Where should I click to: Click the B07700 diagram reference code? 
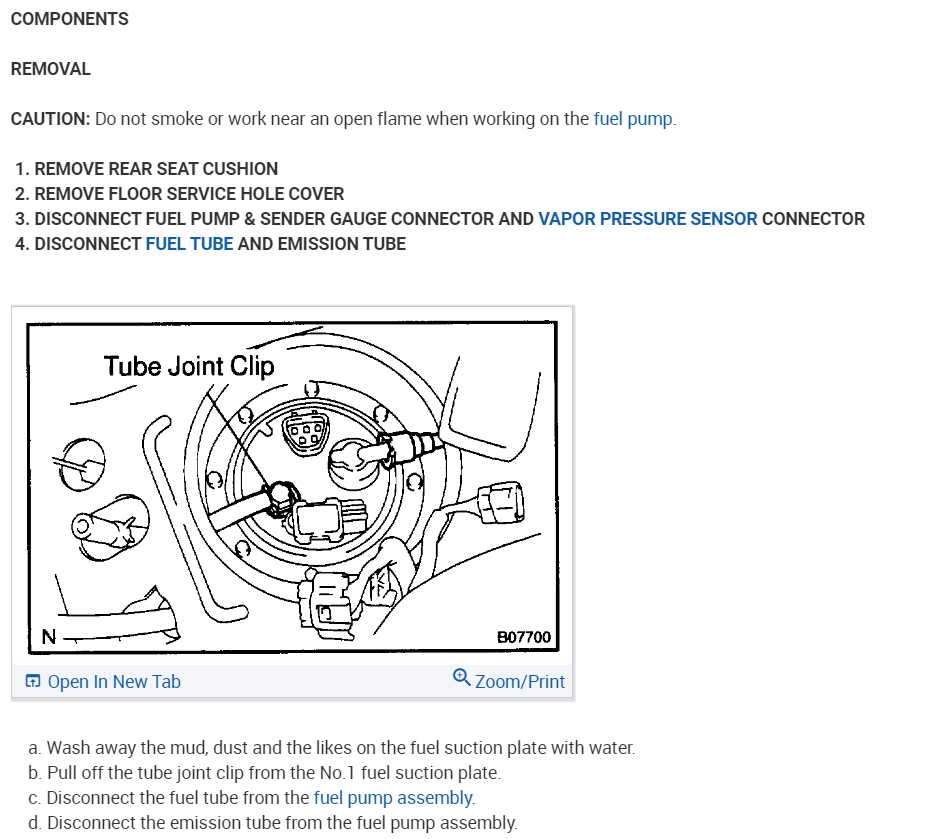(524, 637)
